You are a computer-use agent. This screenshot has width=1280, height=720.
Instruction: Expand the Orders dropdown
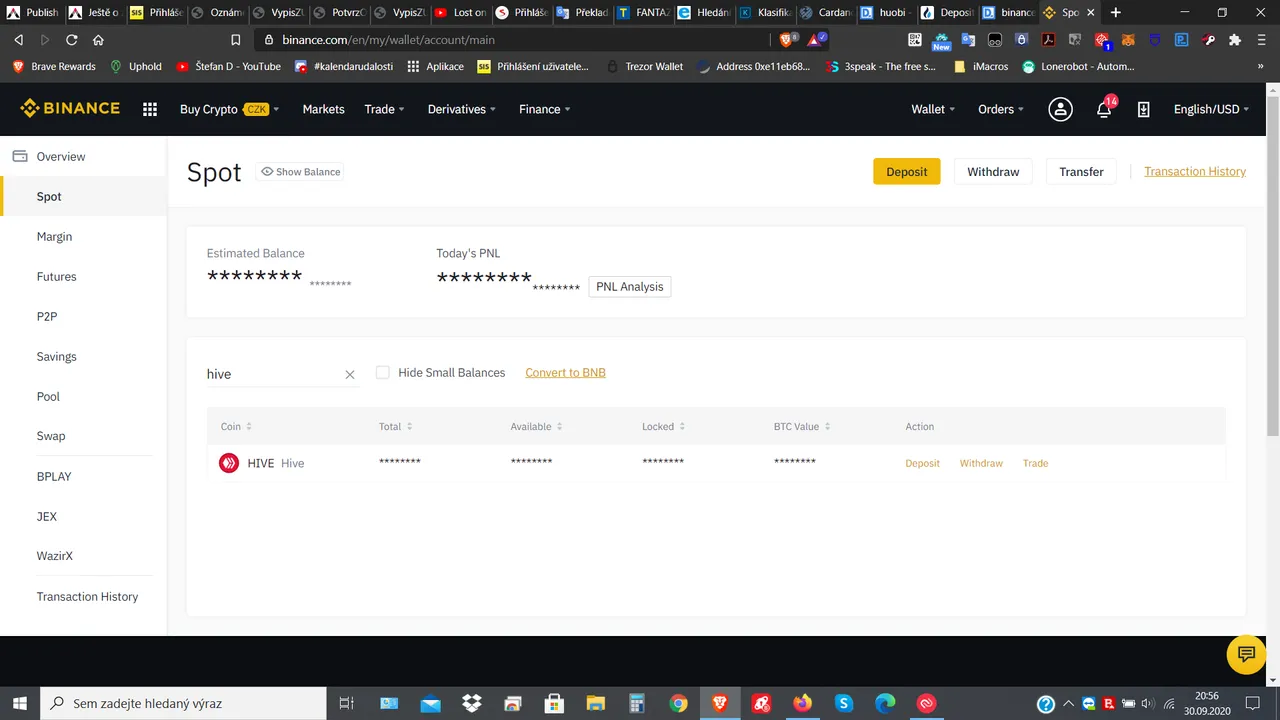[x=1002, y=110]
